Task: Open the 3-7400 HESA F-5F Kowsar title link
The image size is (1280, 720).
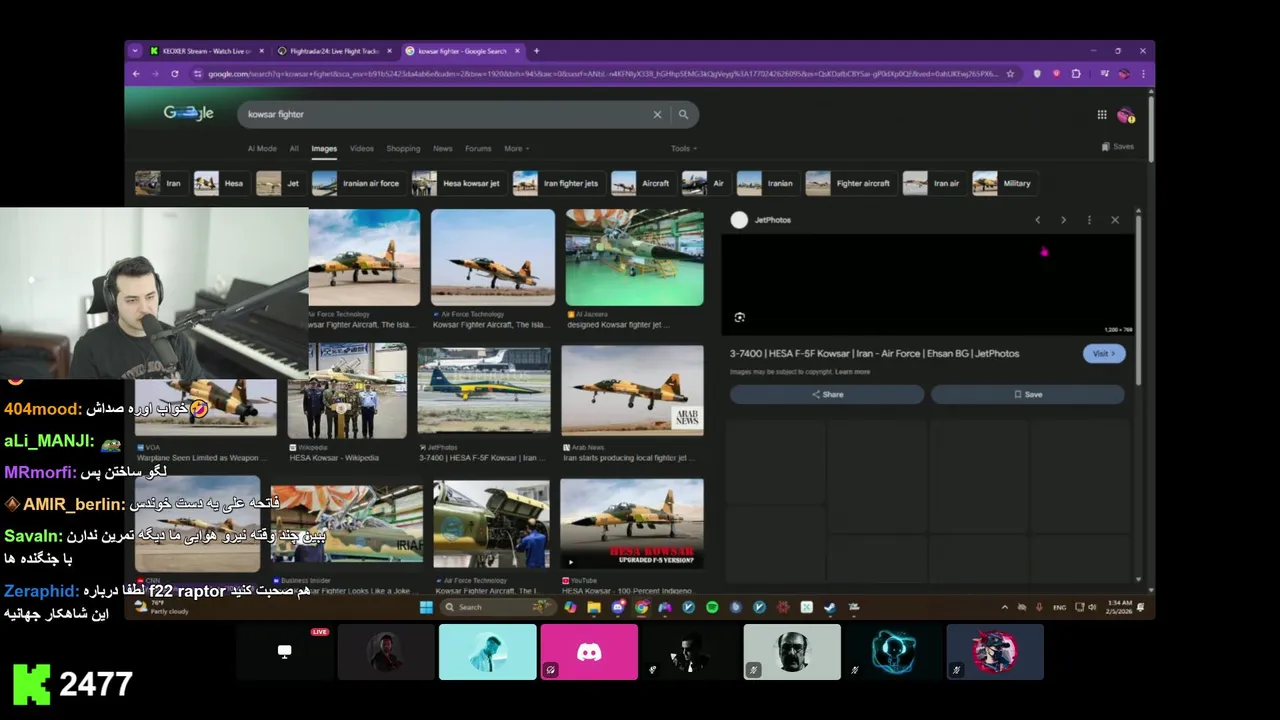Action: point(875,354)
